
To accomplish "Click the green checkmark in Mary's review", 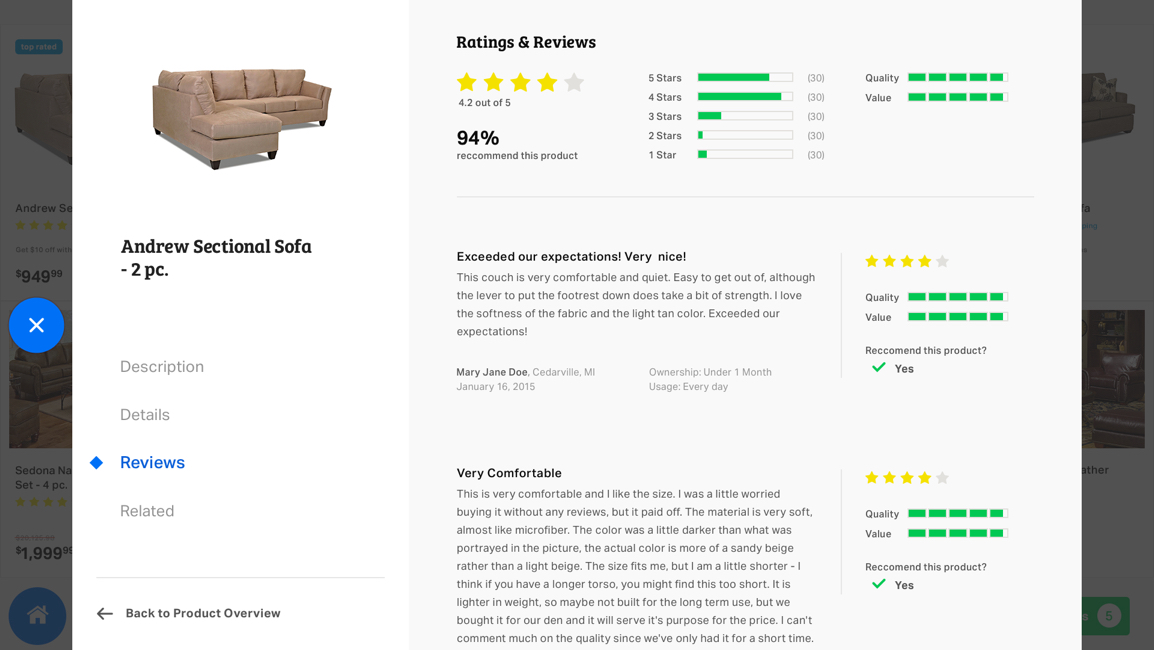I will [x=879, y=368].
